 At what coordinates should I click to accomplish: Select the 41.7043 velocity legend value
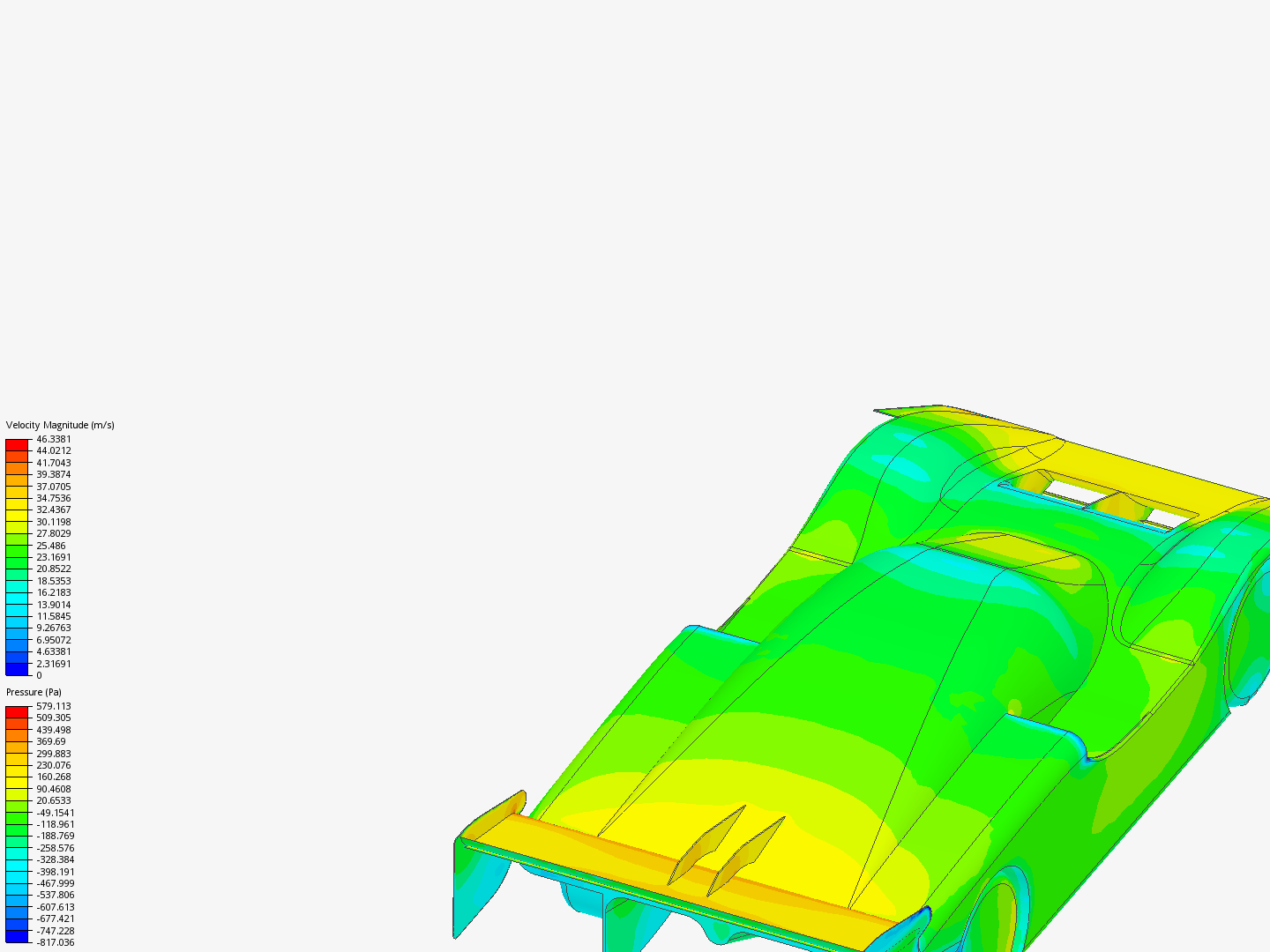[x=54, y=463]
